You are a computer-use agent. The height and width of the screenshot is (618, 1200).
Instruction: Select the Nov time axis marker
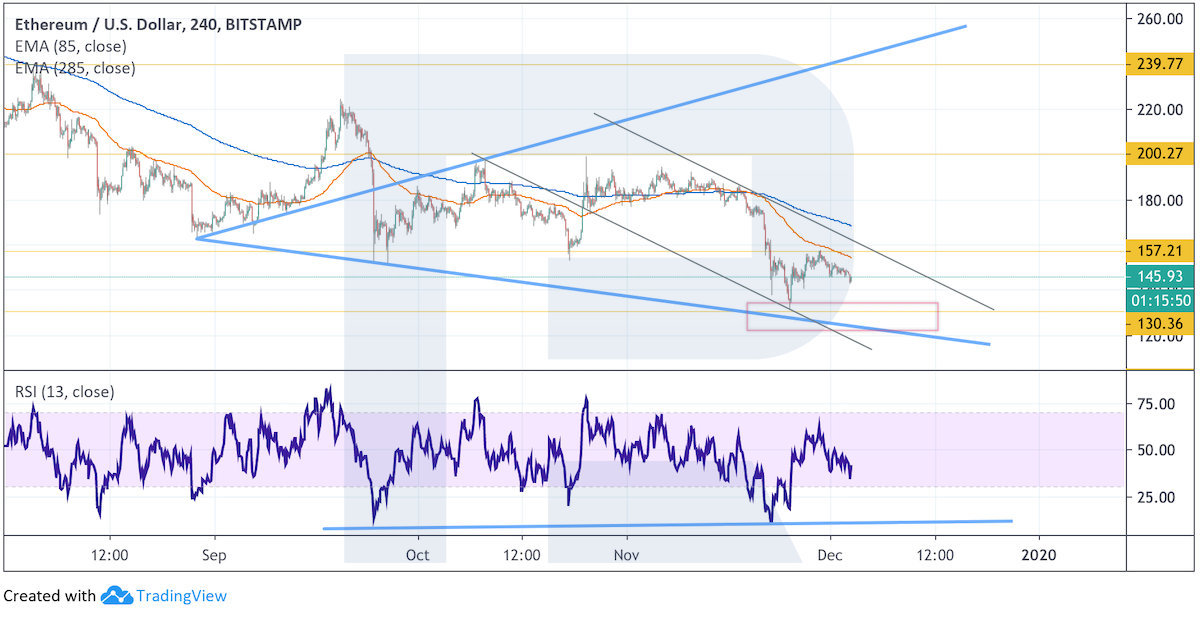click(626, 553)
